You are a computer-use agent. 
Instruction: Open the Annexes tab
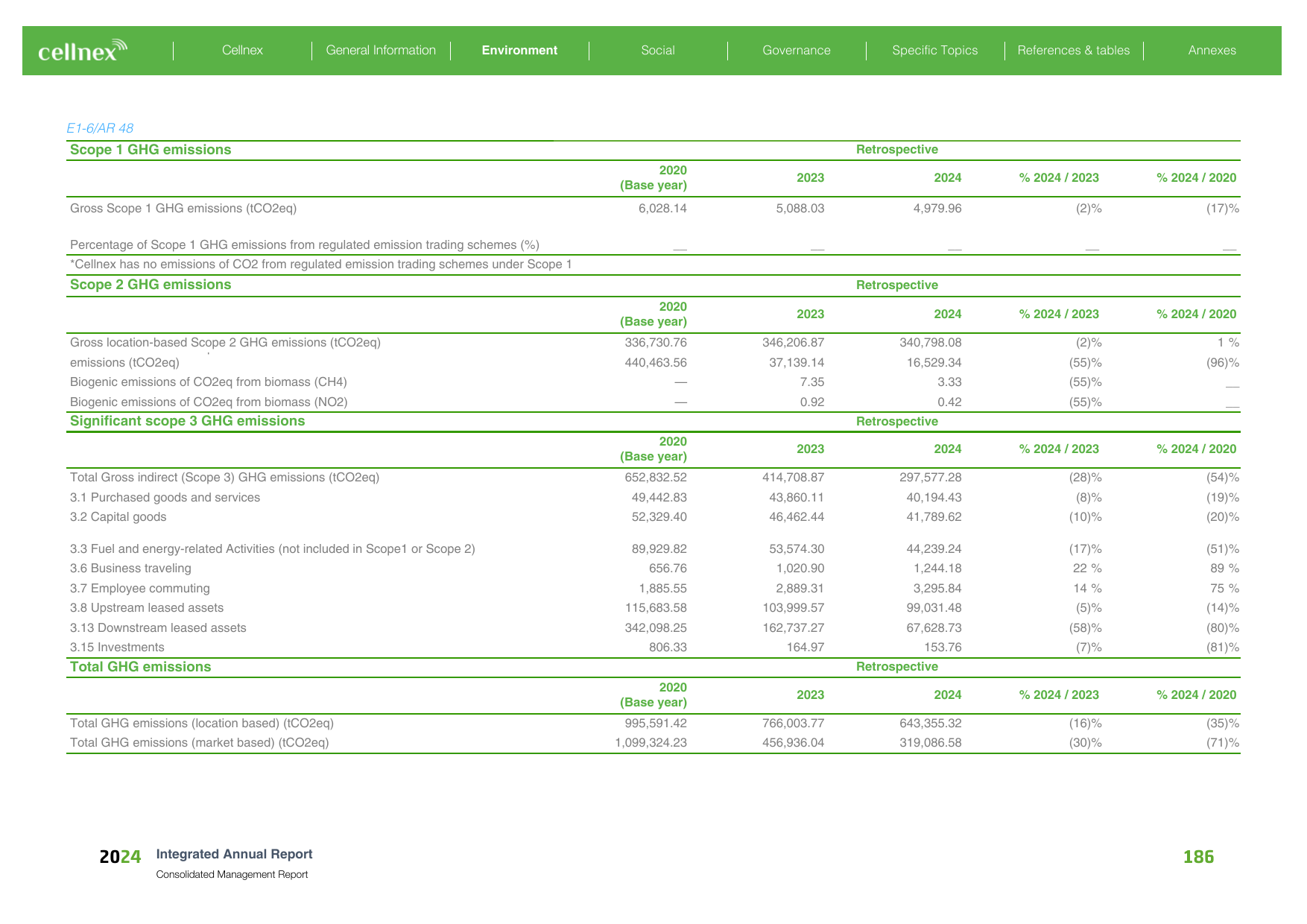click(1212, 50)
